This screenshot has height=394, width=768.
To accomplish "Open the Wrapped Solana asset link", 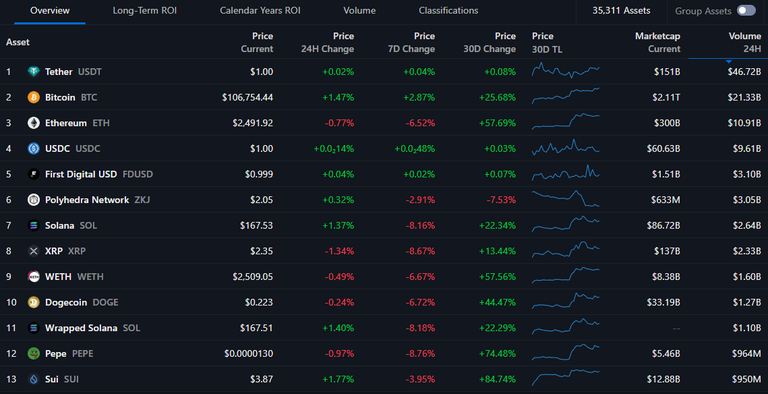I will pos(81,328).
